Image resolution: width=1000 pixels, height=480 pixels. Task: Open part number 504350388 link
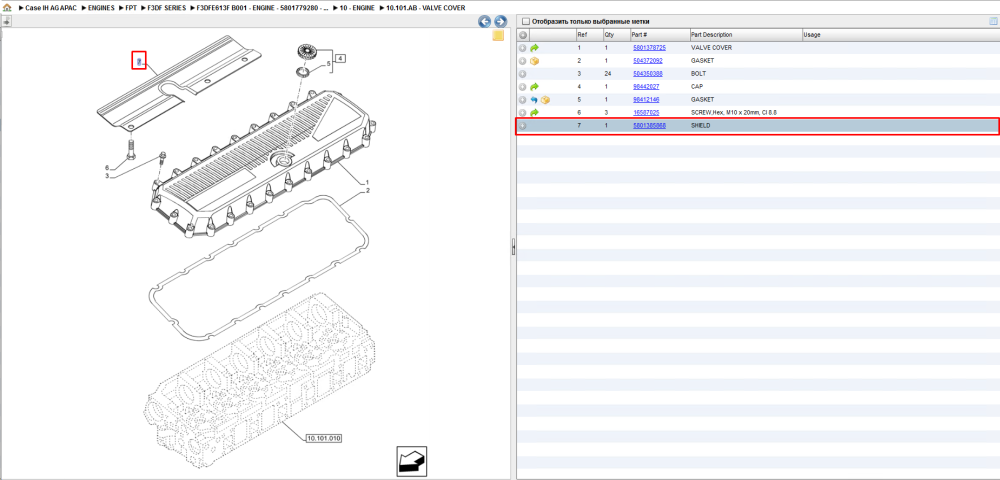pyautogui.click(x=647, y=74)
